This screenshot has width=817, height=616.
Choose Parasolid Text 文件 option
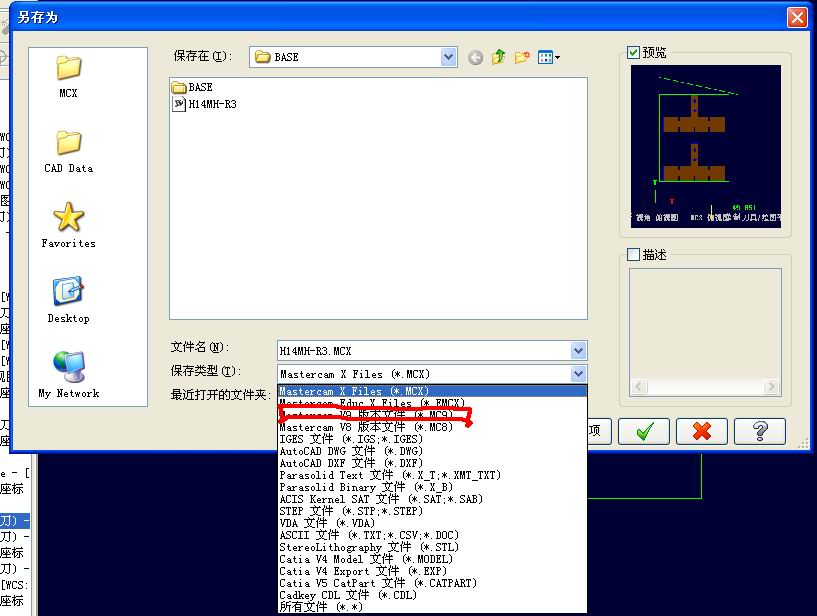click(x=432, y=475)
